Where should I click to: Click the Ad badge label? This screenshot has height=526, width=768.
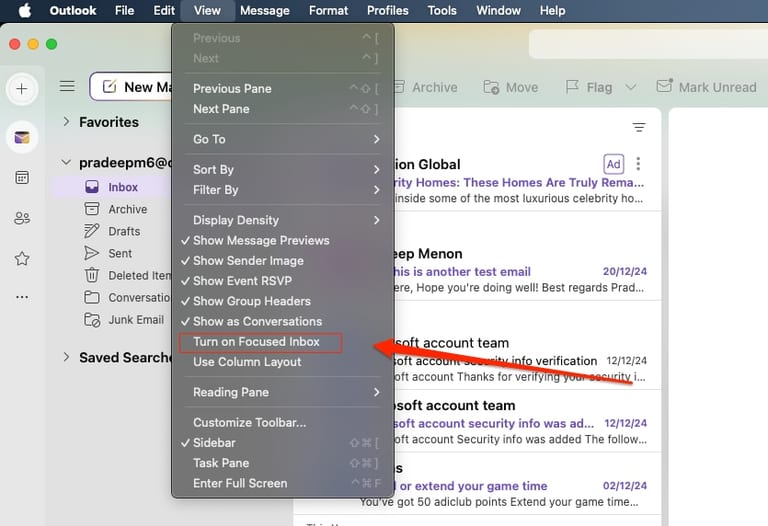[613, 164]
